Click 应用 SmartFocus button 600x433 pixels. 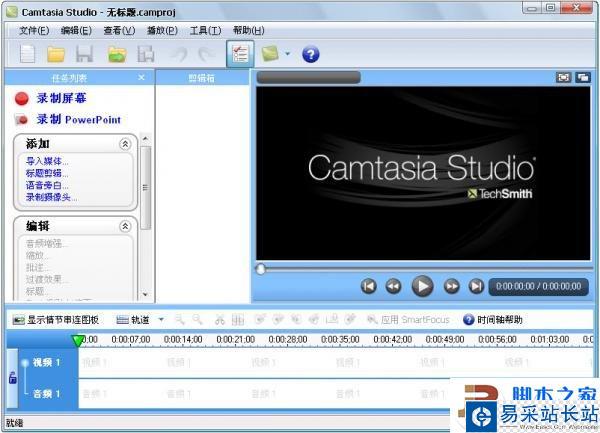408,320
